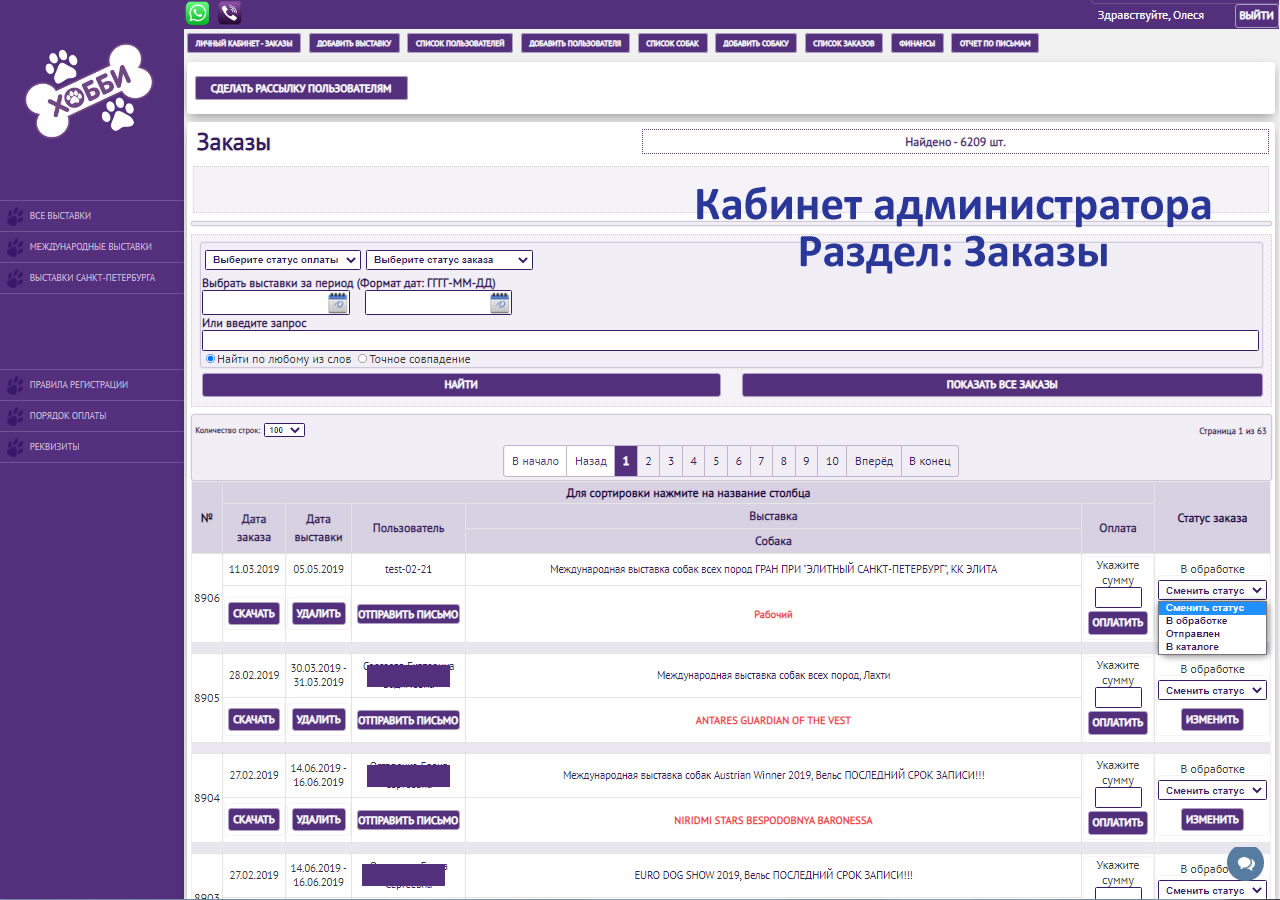Click 'Показать все заказы' button
This screenshot has width=1280, height=900.
click(x=1002, y=385)
